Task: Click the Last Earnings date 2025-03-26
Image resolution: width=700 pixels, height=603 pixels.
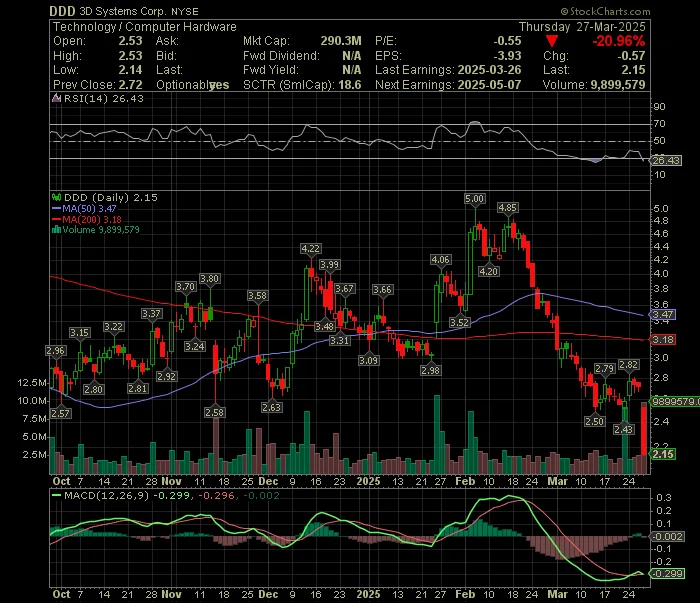Action: tap(489, 70)
